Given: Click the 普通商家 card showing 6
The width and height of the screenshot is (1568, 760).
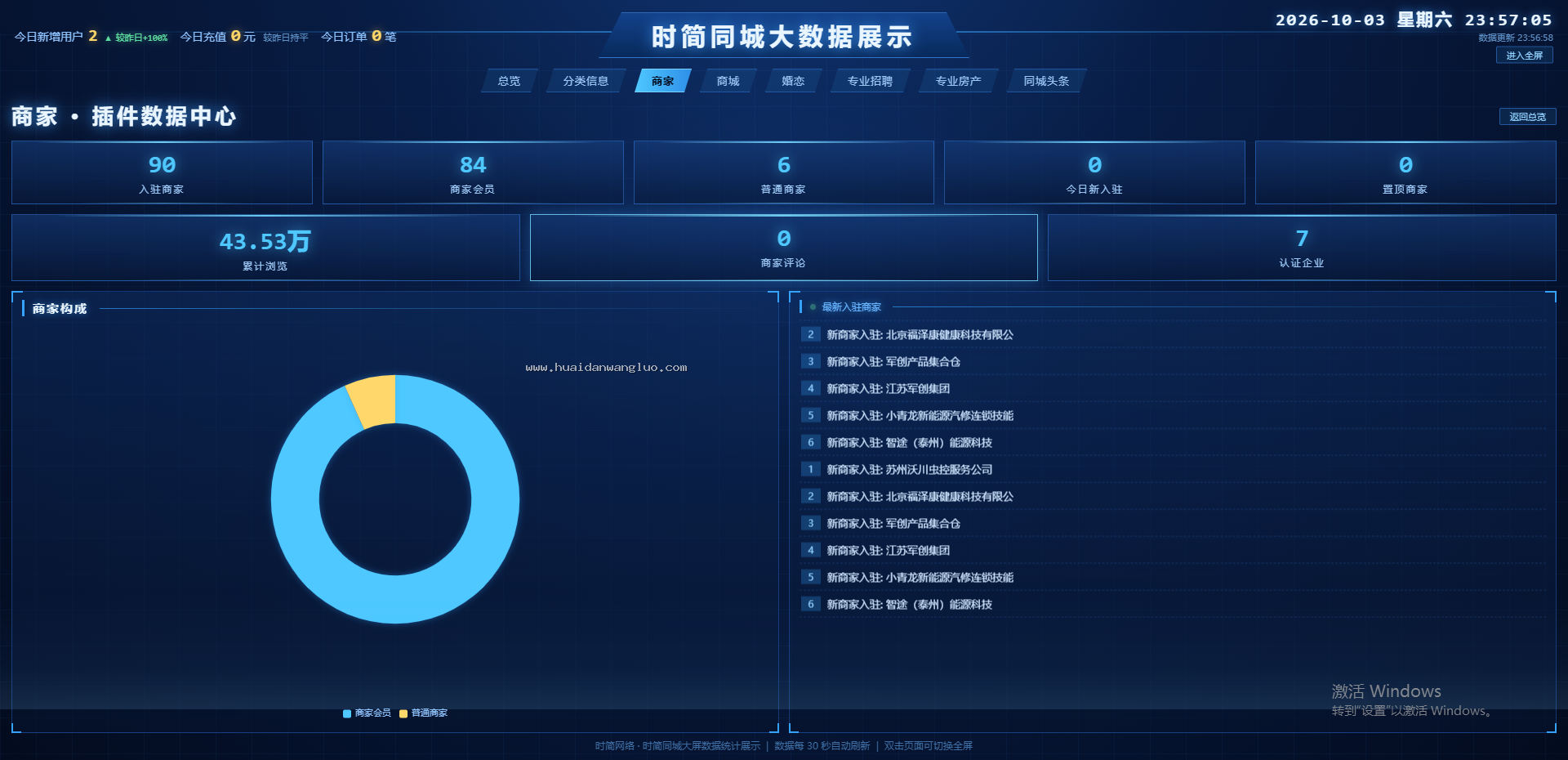Looking at the screenshot, I should pyautogui.click(x=784, y=172).
